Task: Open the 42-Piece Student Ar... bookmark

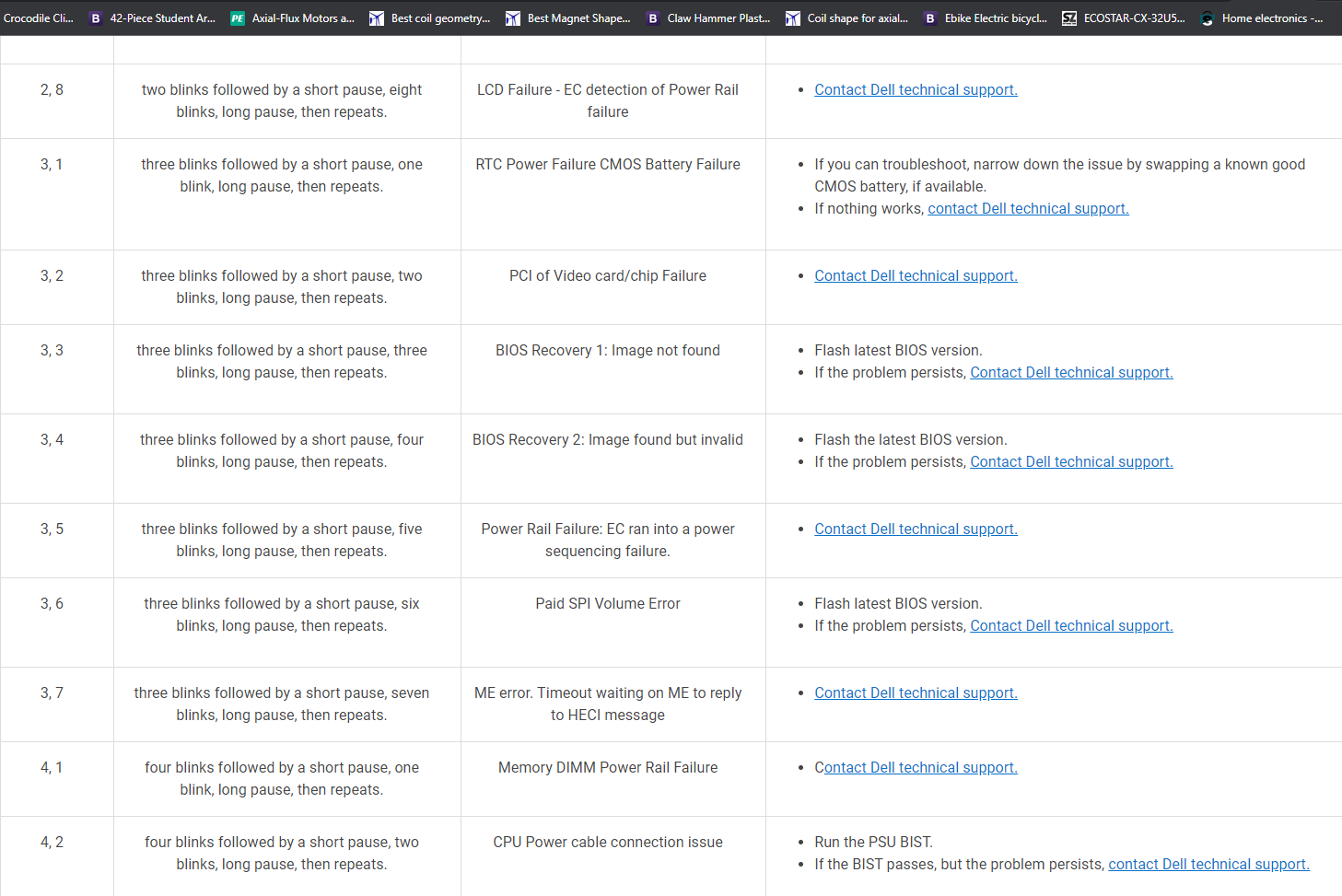Action: (x=152, y=18)
